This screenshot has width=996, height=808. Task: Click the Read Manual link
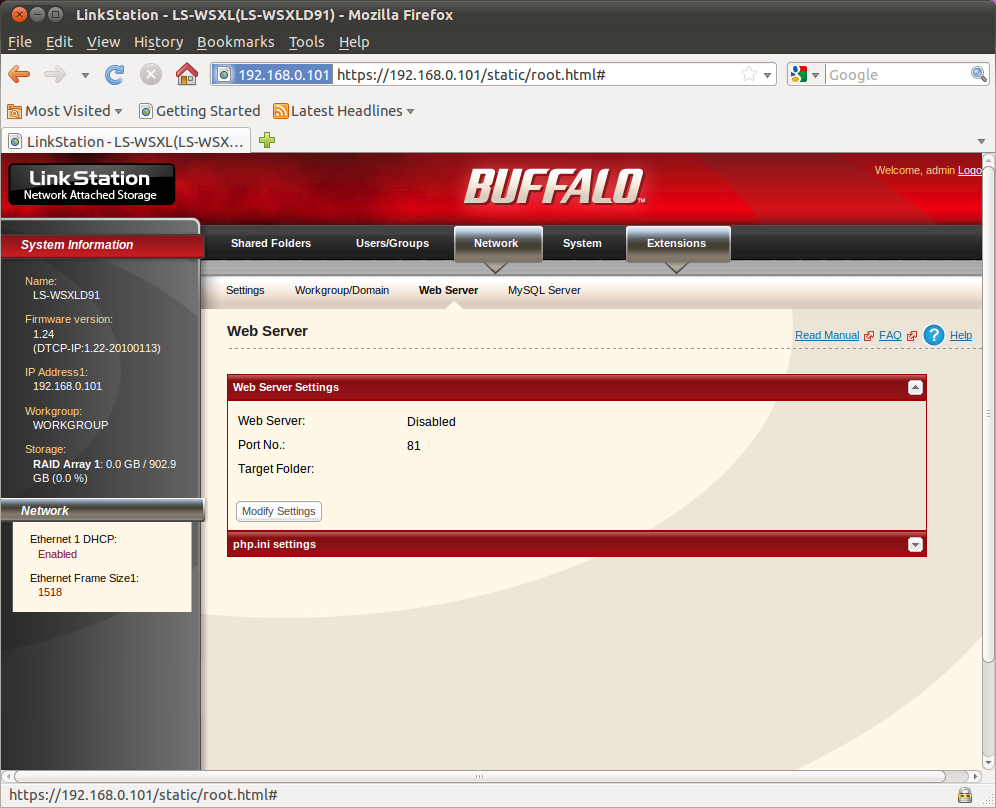coord(827,335)
